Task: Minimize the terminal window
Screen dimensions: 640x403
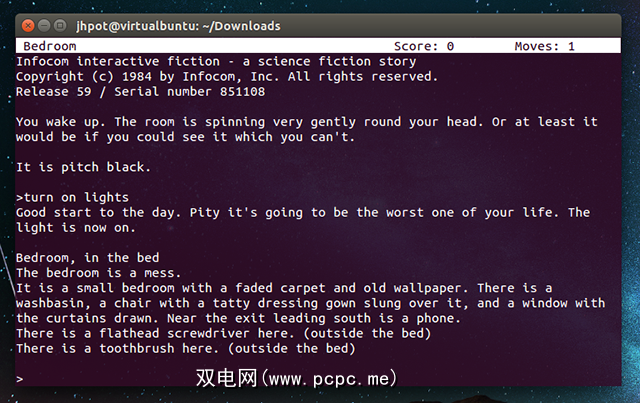Action: point(44,26)
